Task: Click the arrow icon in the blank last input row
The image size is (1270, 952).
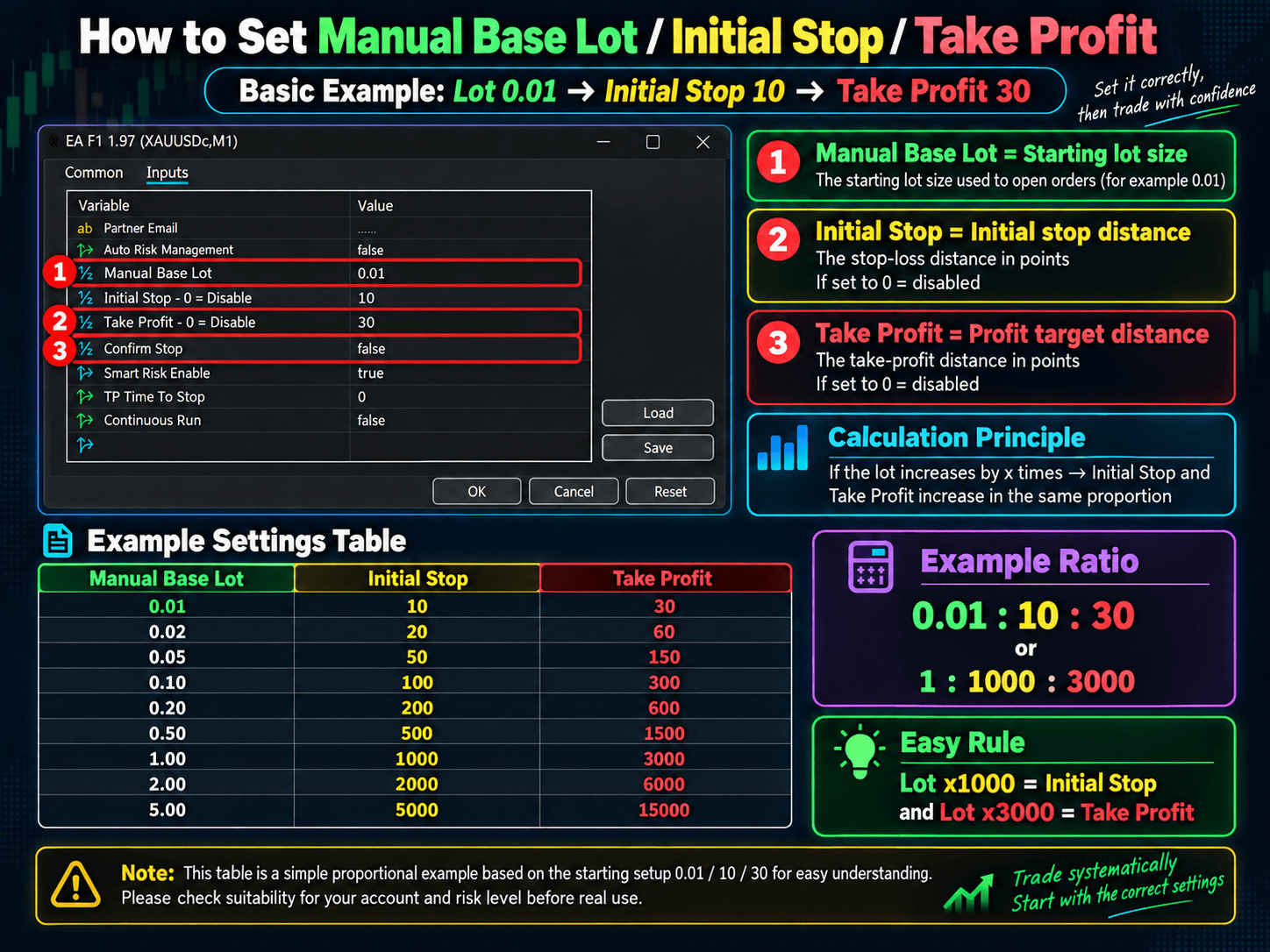Action: pos(85,445)
